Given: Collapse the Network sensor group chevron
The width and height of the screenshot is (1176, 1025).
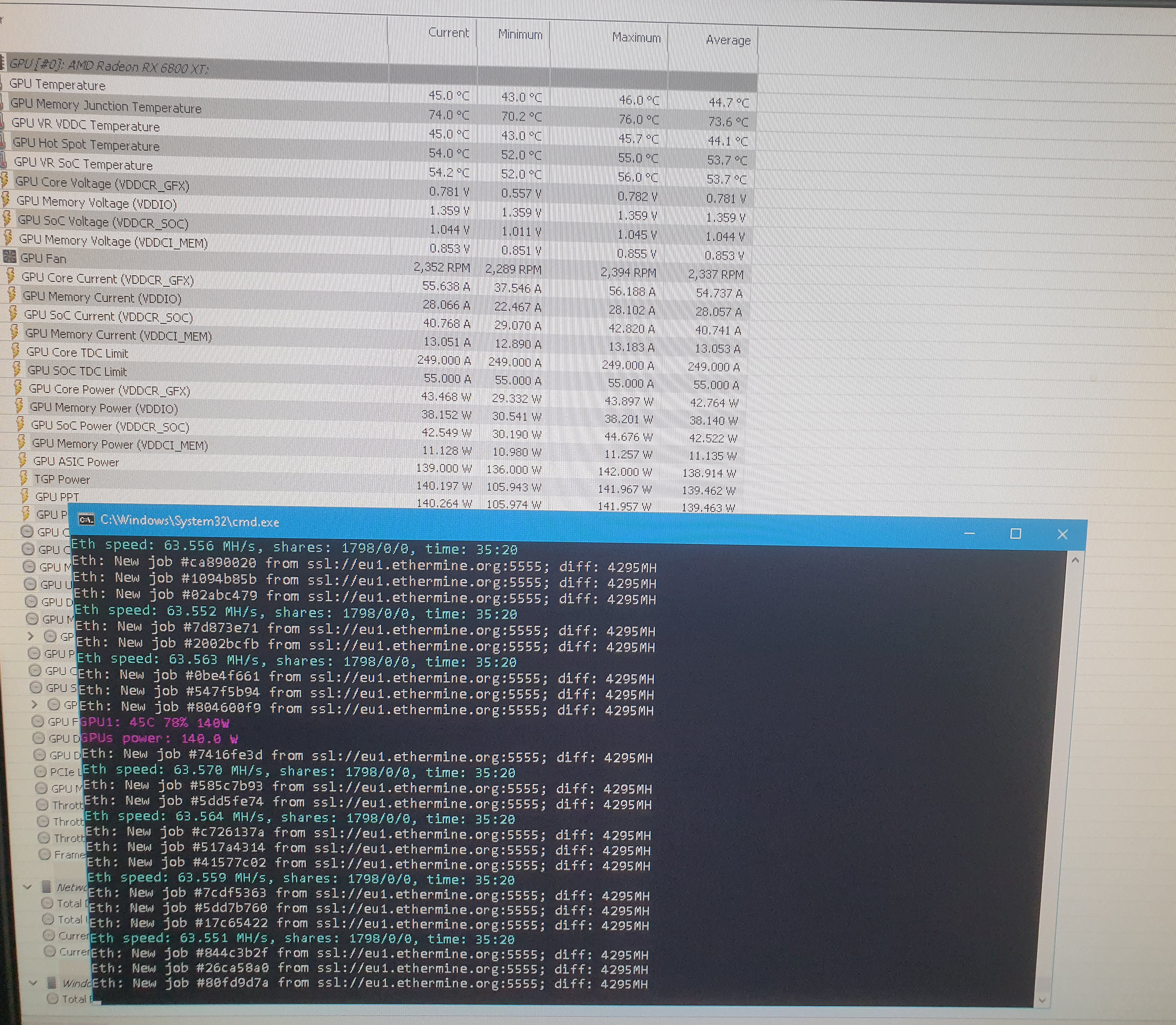Looking at the screenshot, I should (27, 887).
